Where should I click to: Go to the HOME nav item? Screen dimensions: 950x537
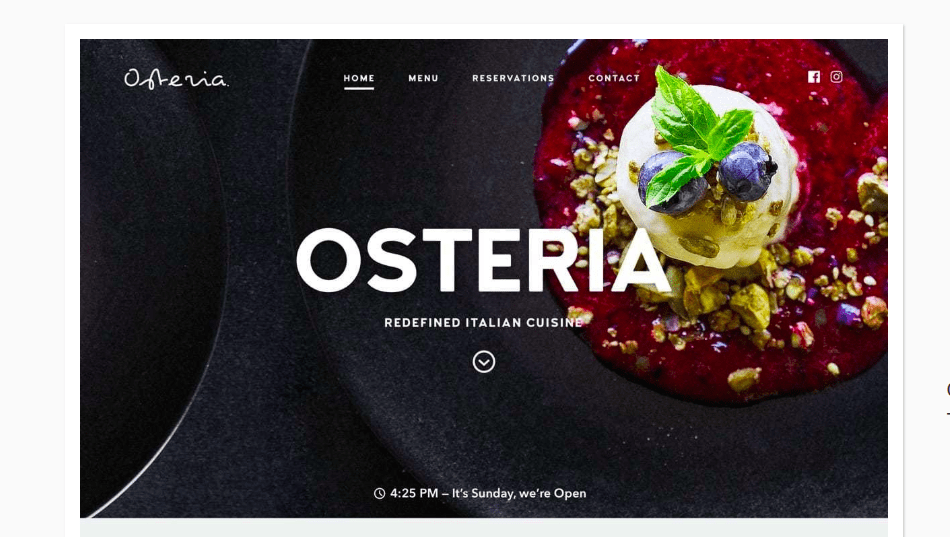tap(359, 78)
